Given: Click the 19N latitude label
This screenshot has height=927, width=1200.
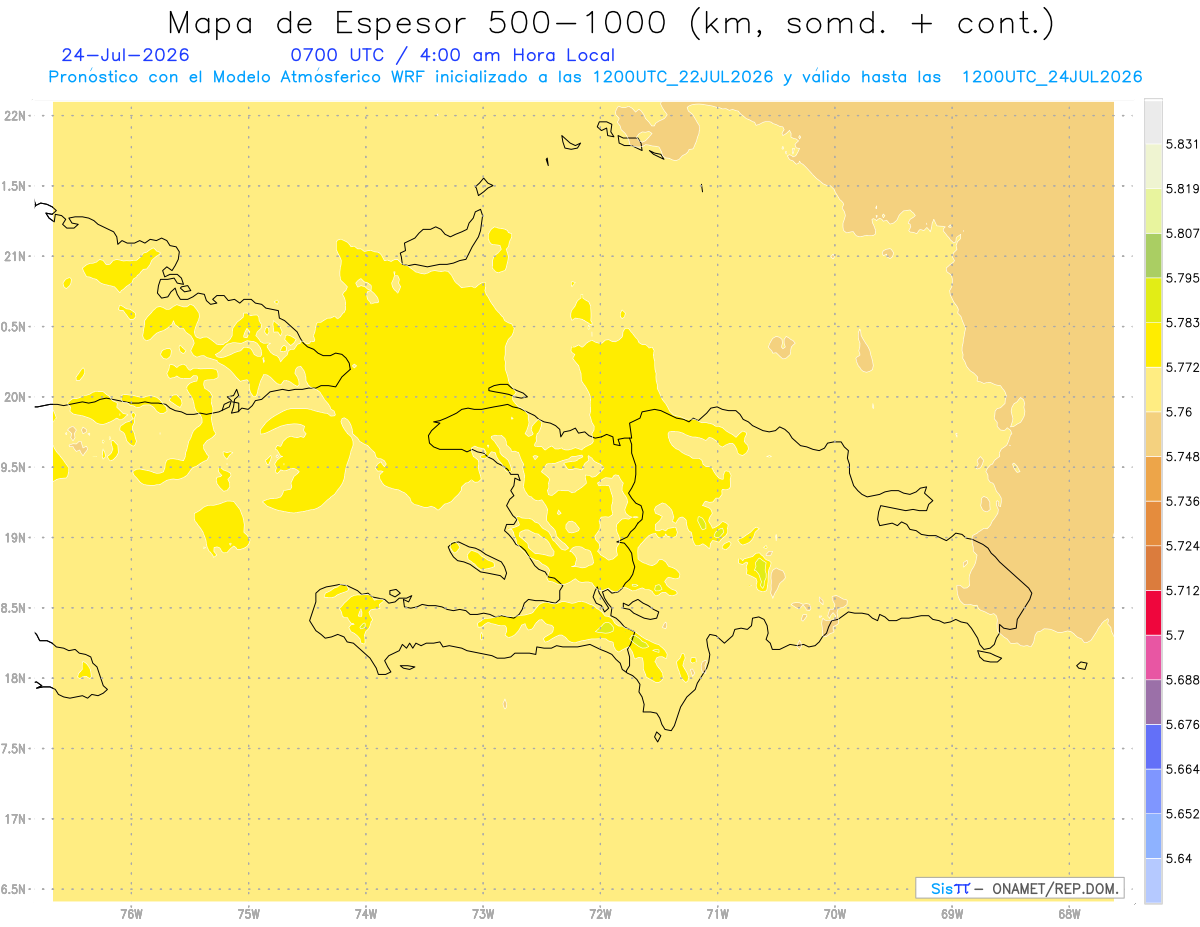Looking at the screenshot, I should pyautogui.click(x=14, y=538).
